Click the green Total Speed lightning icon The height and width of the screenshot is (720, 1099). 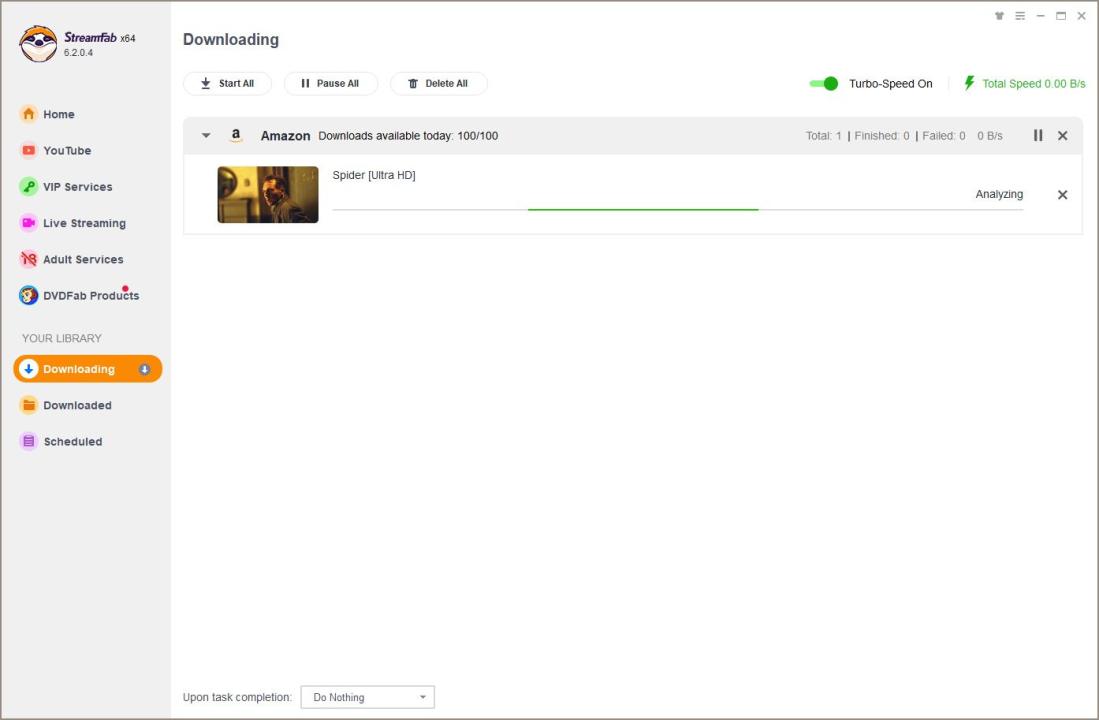tap(969, 83)
